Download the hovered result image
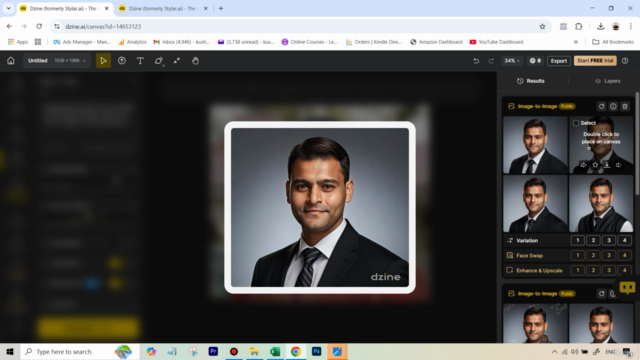 click(607, 165)
